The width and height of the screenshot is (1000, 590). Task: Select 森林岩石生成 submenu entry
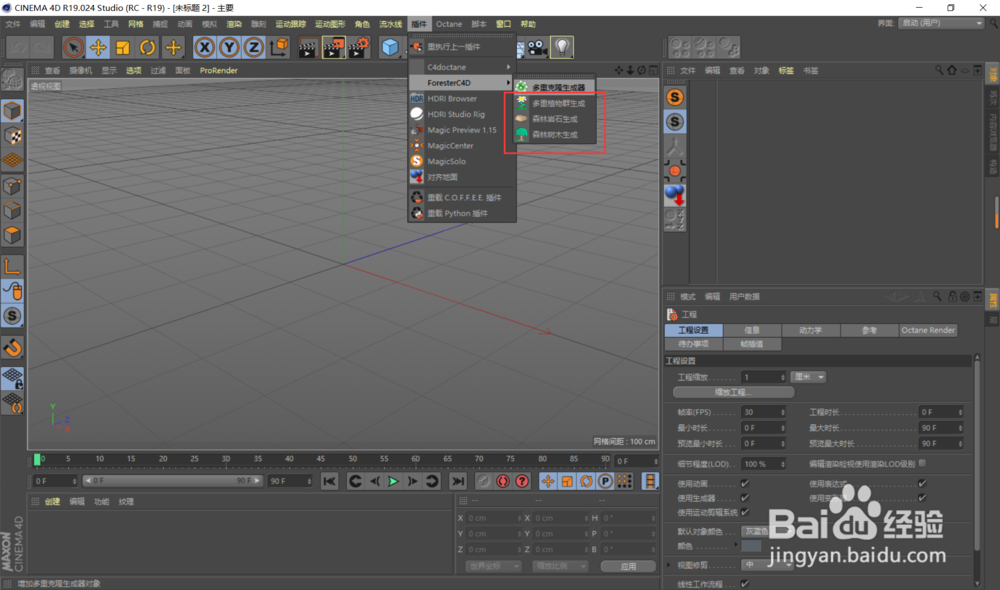pyautogui.click(x=555, y=119)
